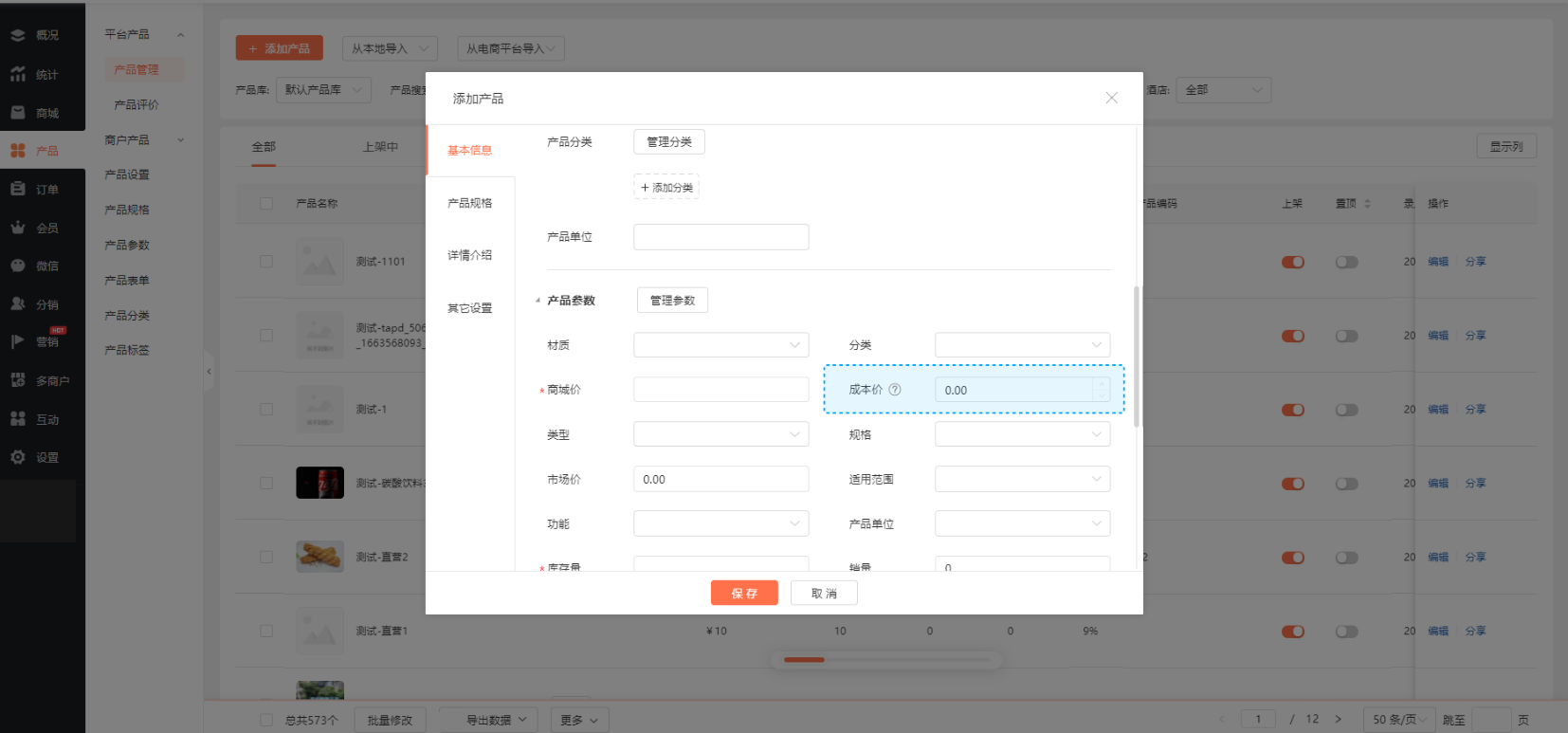
Task: Check the bottom 总共573个 checkbox
Action: tap(266, 720)
